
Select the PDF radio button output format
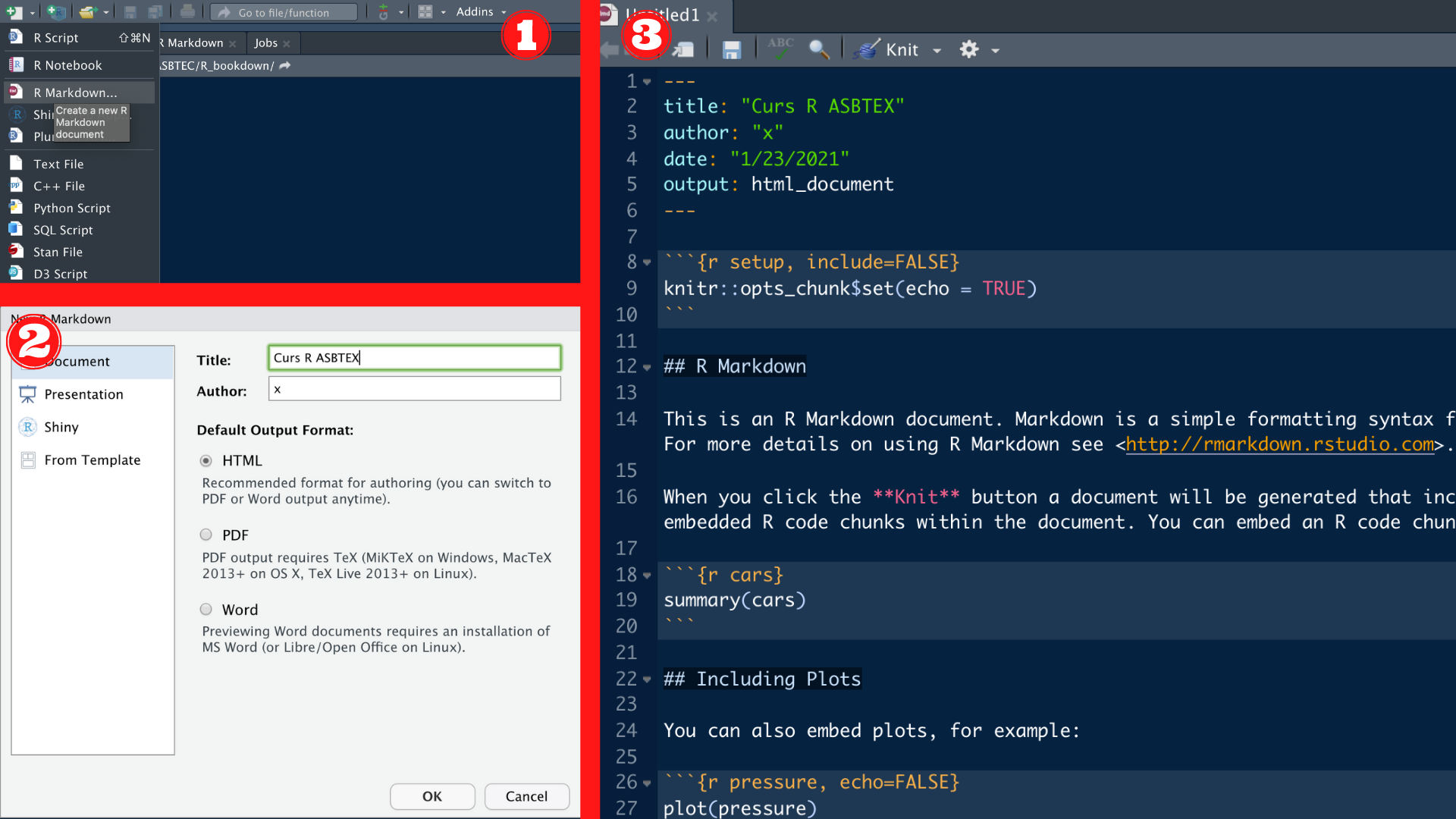(207, 535)
